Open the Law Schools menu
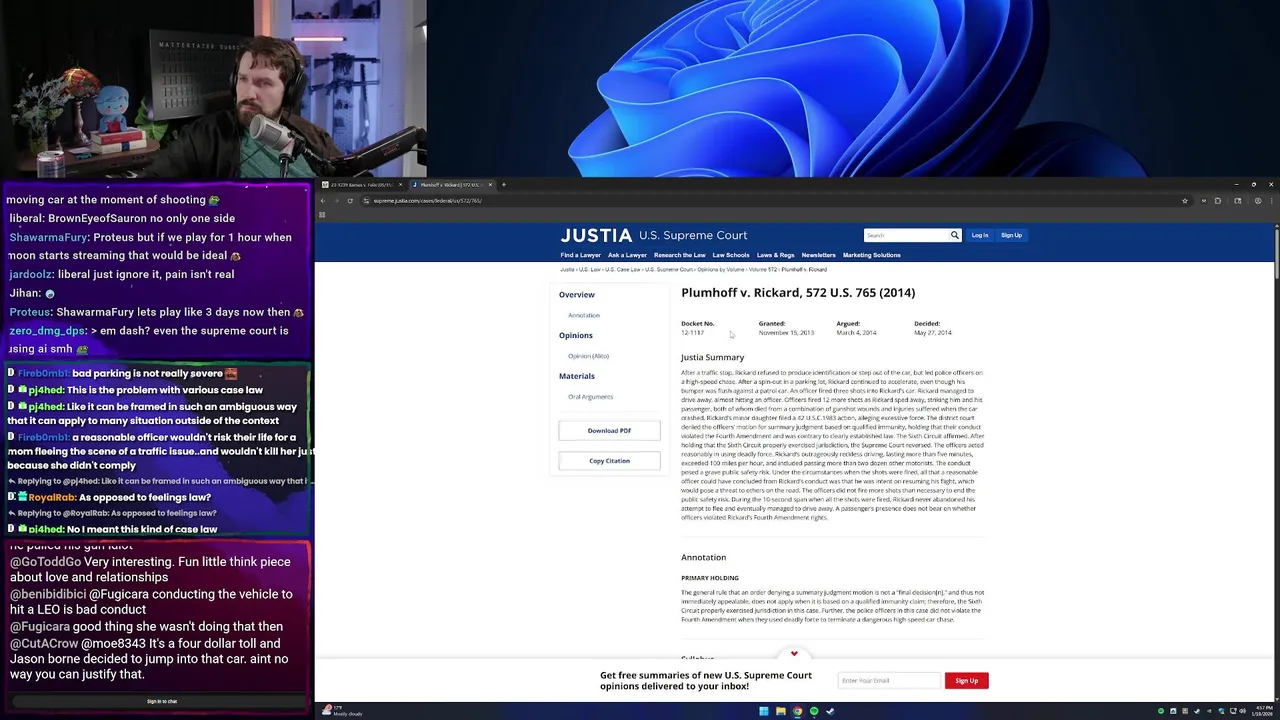The image size is (1280, 720). 731,255
